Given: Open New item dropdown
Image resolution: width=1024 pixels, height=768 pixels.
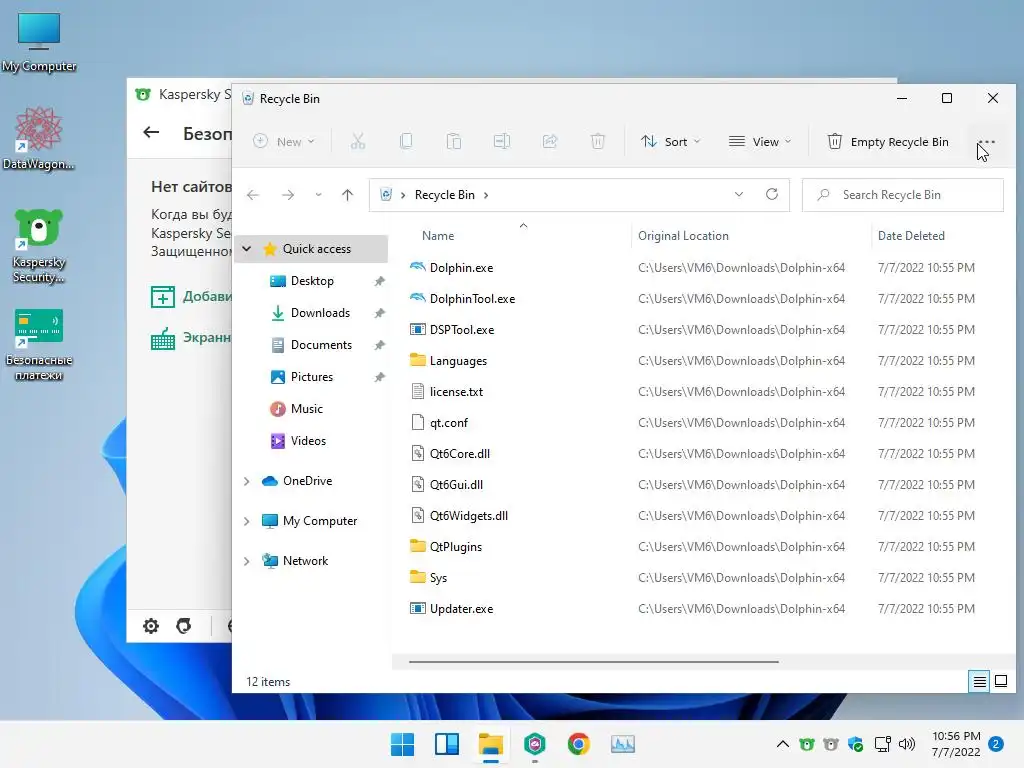Looking at the screenshot, I should click(284, 142).
